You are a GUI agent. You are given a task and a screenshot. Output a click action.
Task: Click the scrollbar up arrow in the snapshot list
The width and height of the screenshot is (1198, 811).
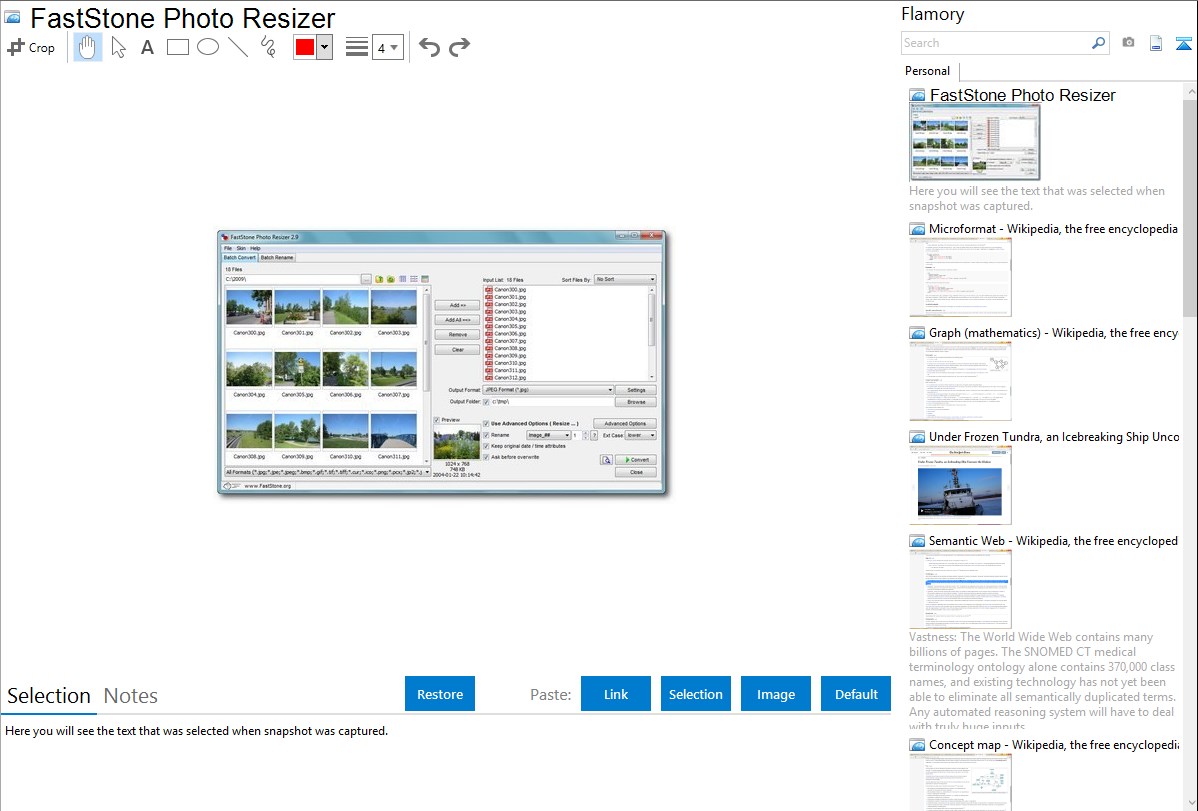1190,91
